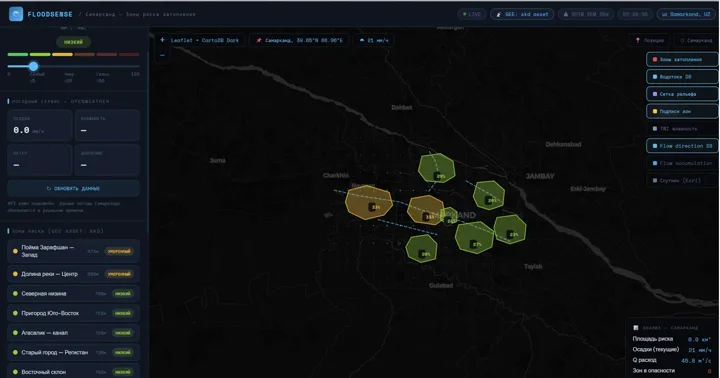
Task: Click the Осадки 0.0 мм/ч weather card
Action: tap(39, 125)
